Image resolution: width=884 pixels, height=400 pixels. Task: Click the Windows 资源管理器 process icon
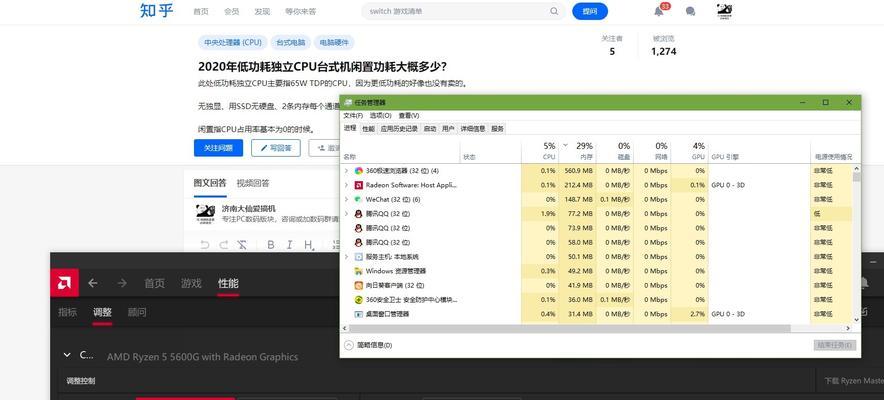click(x=359, y=271)
